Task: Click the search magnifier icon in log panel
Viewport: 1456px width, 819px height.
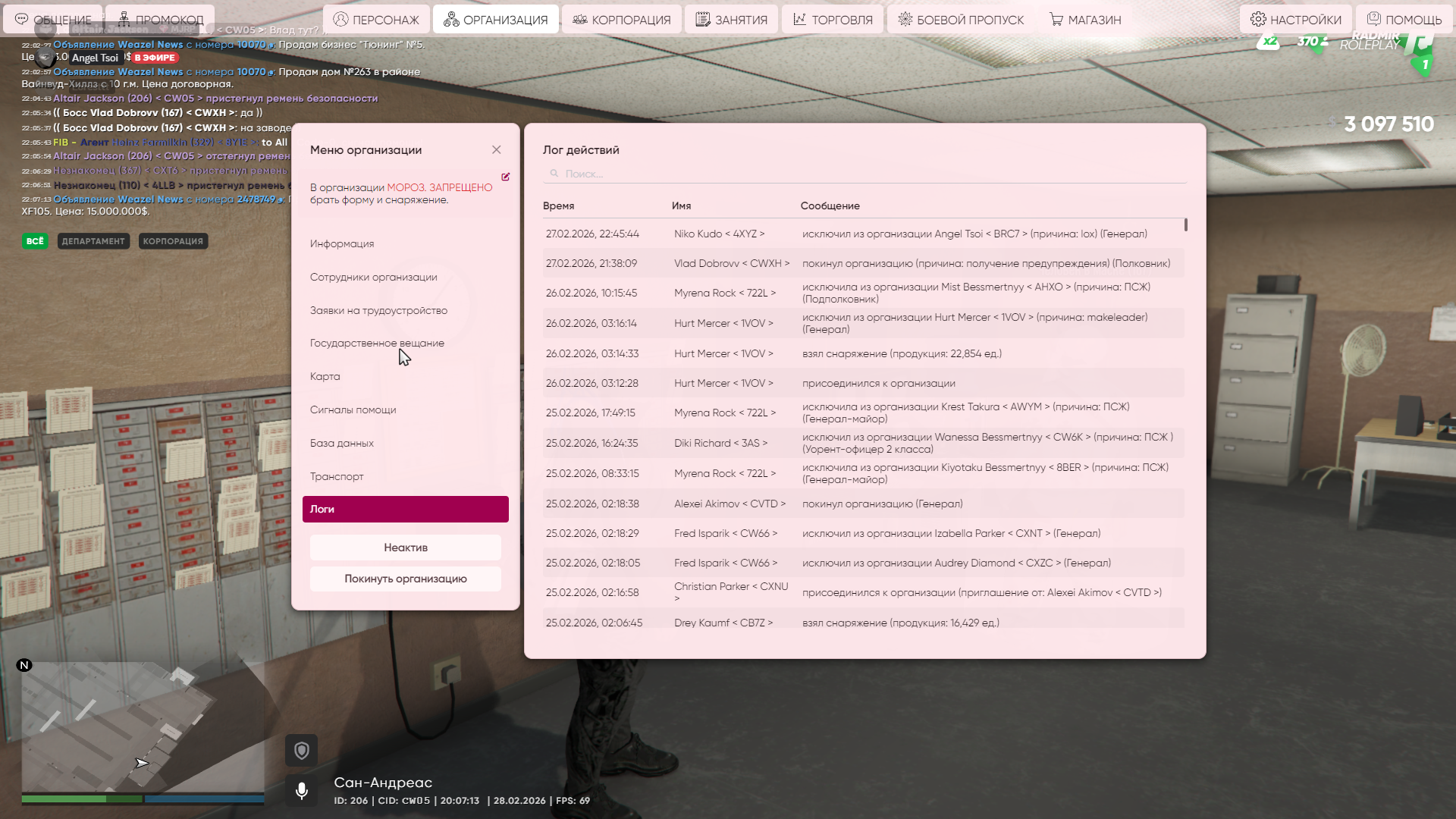Action: [x=554, y=174]
